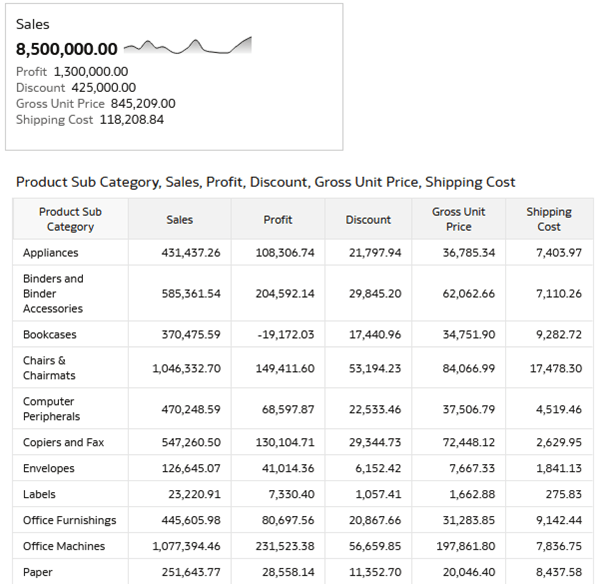This screenshot has height=584, width=600.
Task: Select the Profit column header
Action: 278,219
